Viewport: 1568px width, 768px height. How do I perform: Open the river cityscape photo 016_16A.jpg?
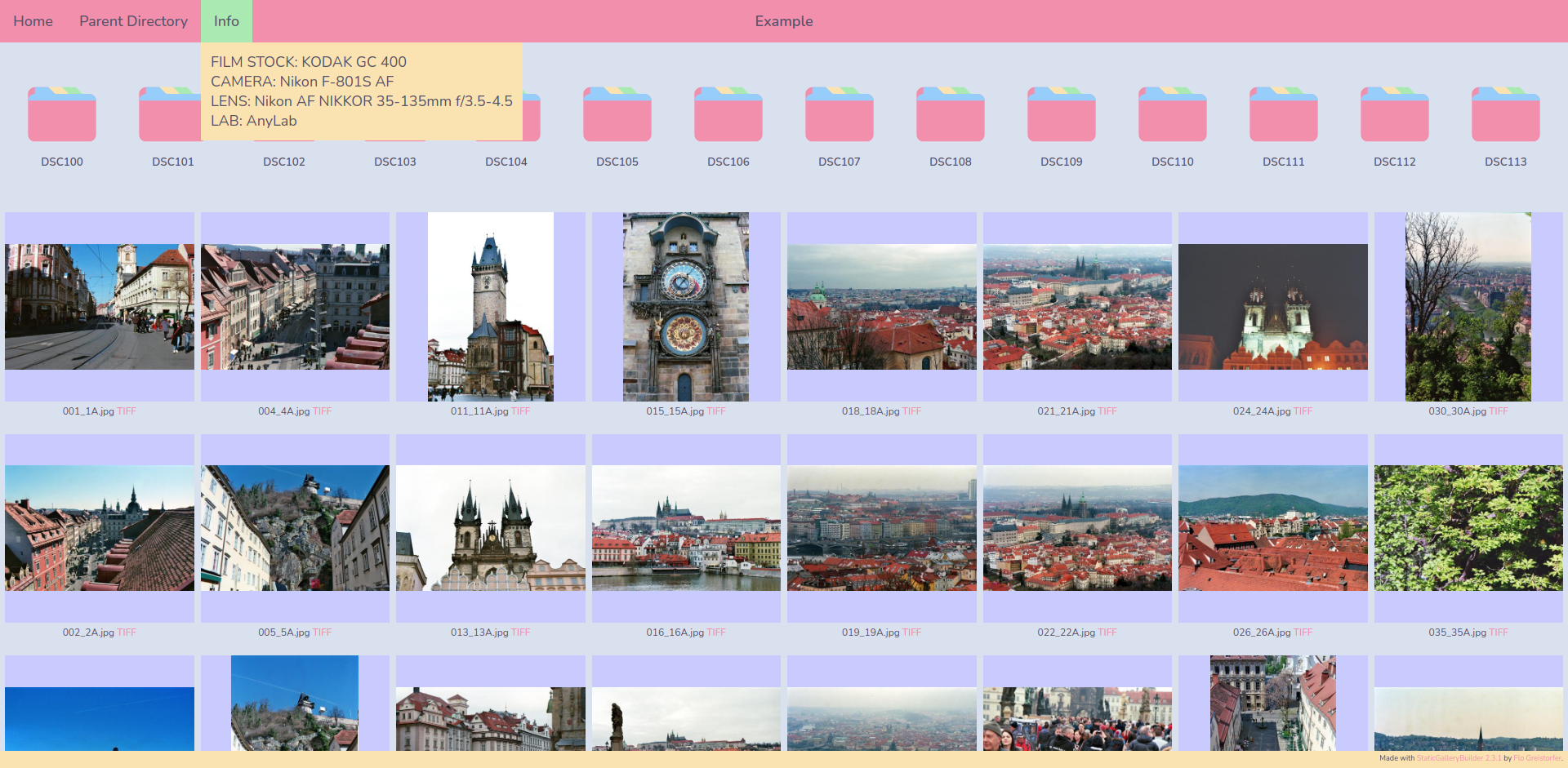[686, 528]
